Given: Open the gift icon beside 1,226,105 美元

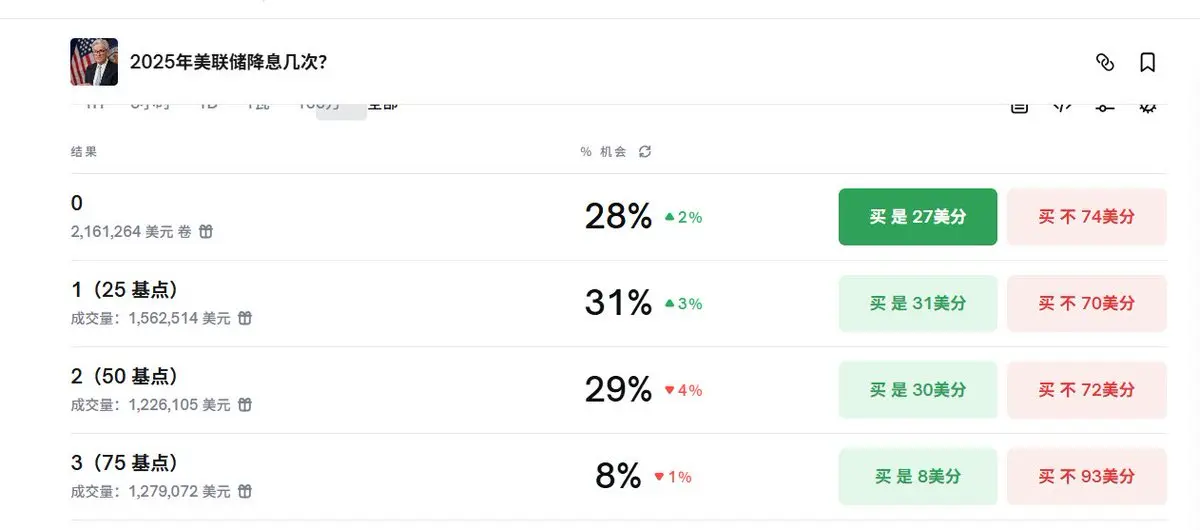Looking at the screenshot, I should pyautogui.click(x=245, y=405).
